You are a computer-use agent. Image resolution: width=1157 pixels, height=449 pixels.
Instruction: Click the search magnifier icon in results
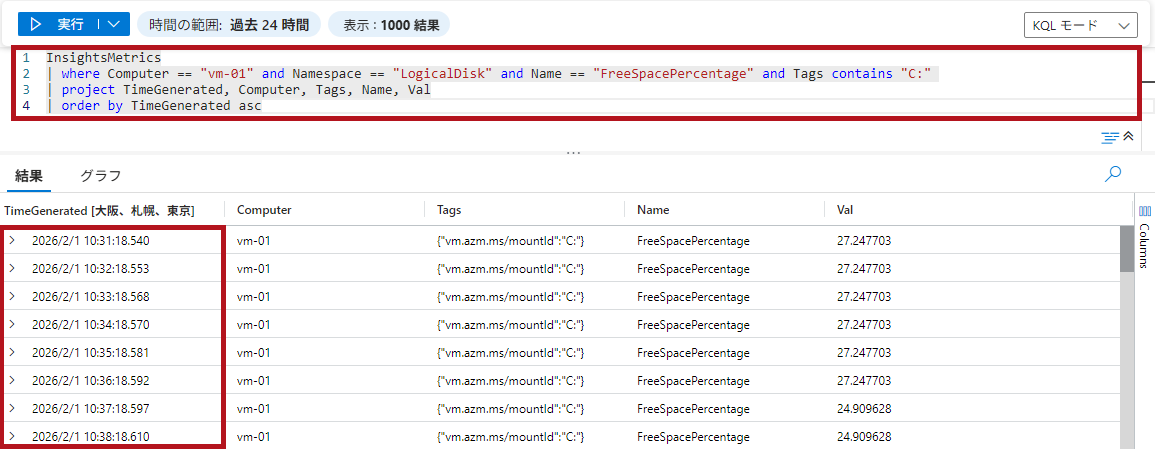click(x=1112, y=174)
